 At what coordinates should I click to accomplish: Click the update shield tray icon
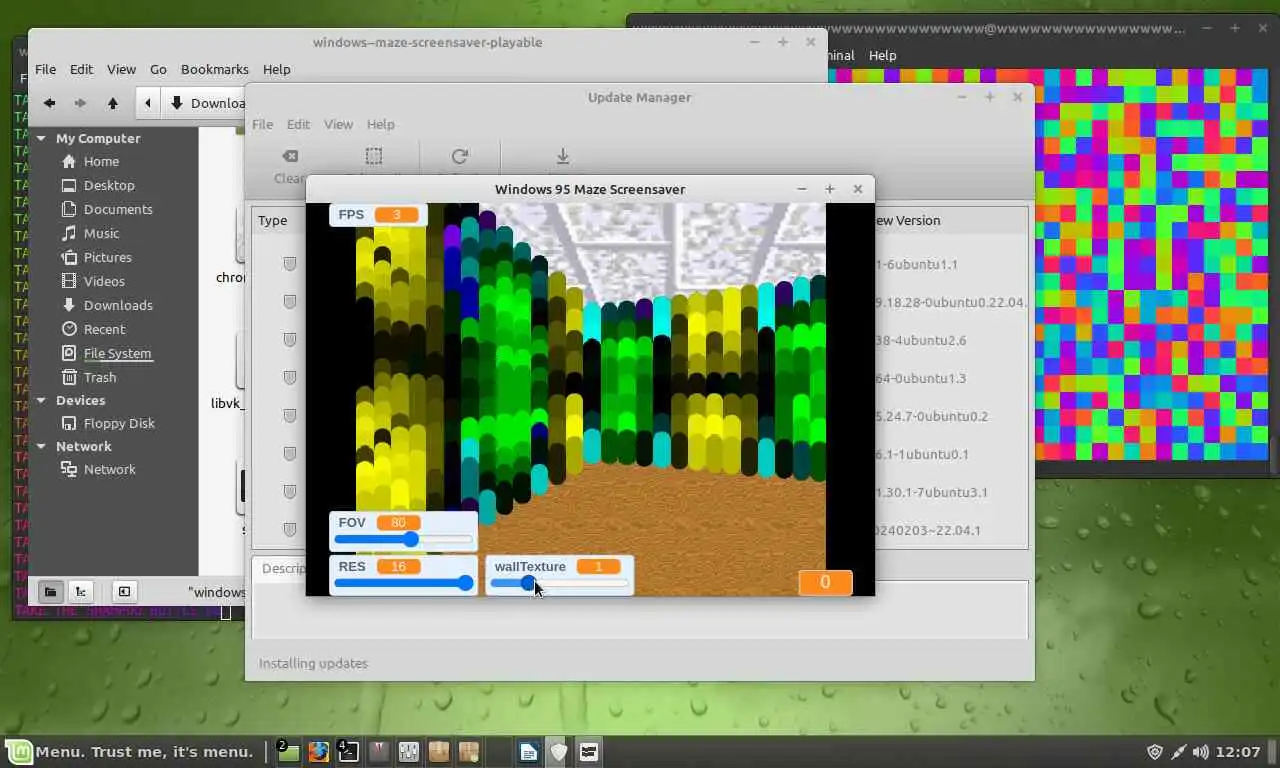point(1155,751)
